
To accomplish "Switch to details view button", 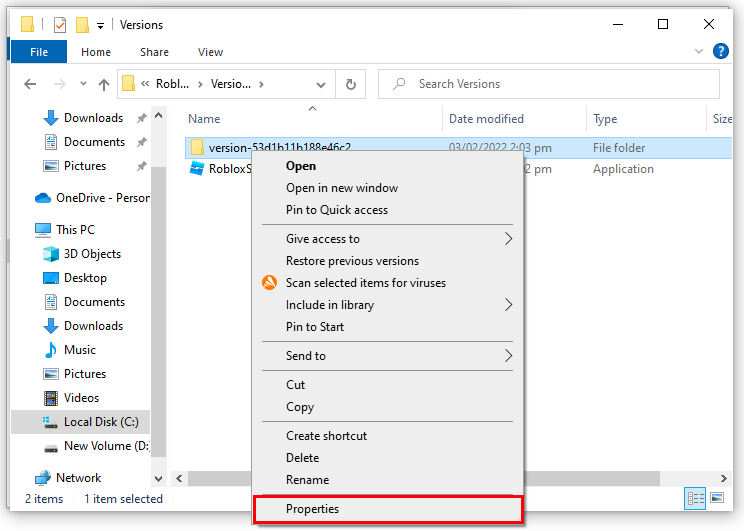I will tap(694, 498).
